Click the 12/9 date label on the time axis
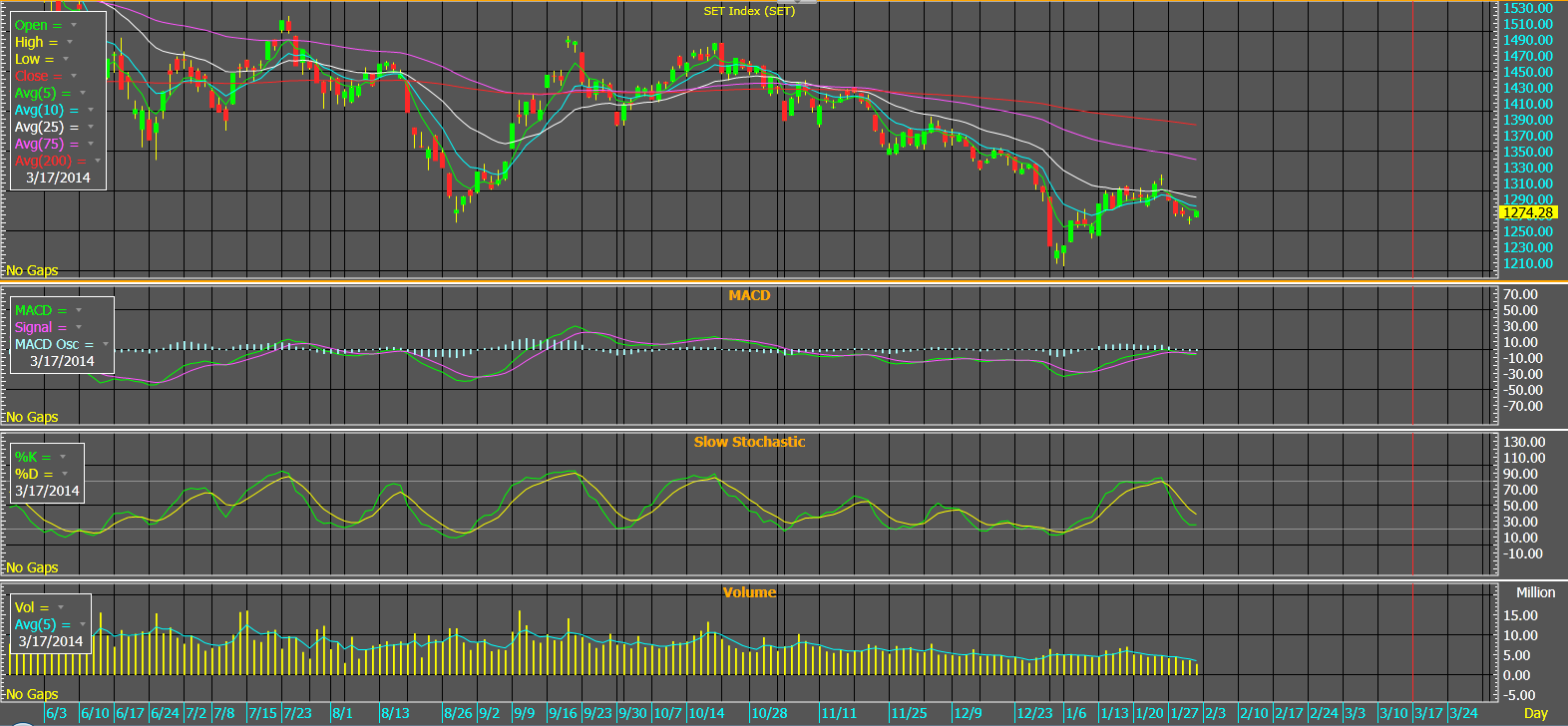 968,713
